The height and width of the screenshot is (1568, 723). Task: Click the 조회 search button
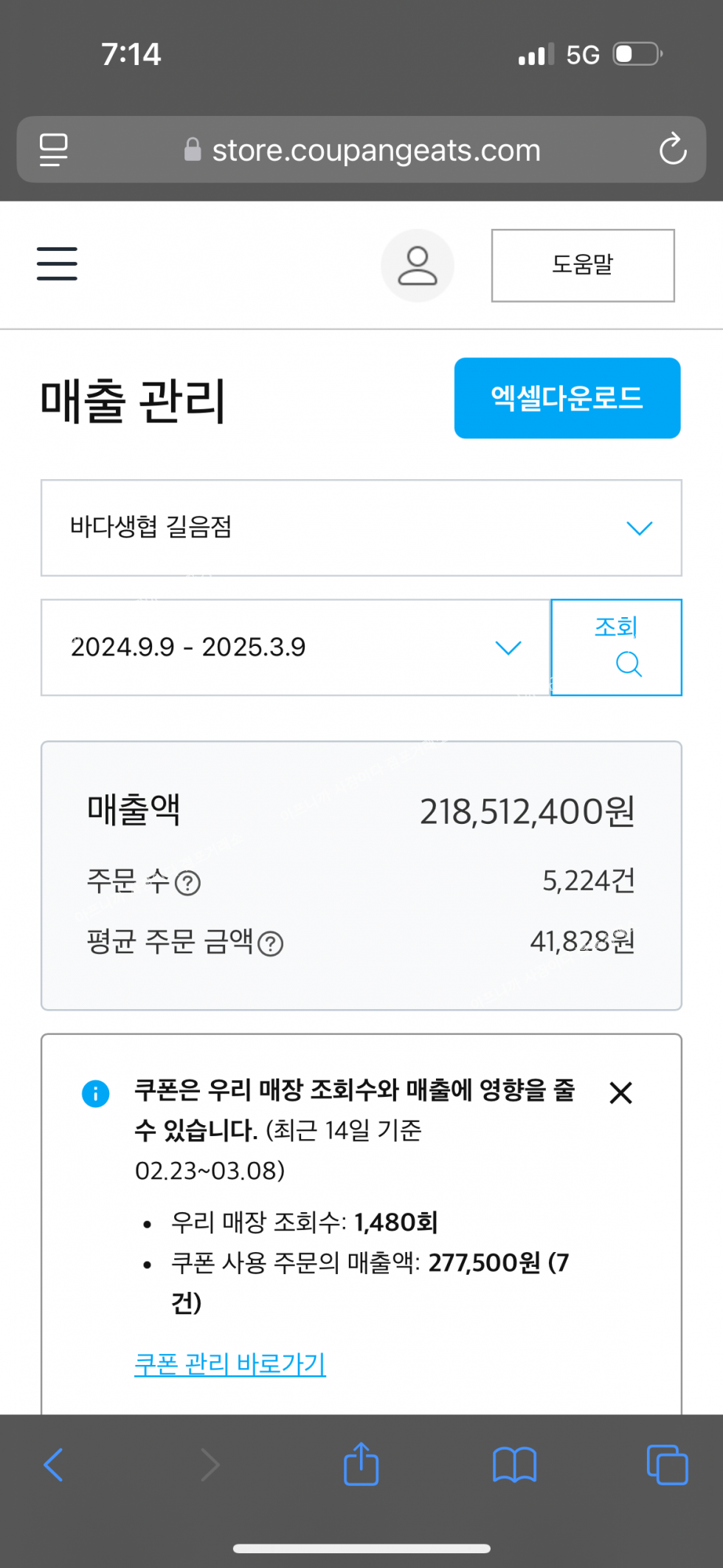pos(616,647)
